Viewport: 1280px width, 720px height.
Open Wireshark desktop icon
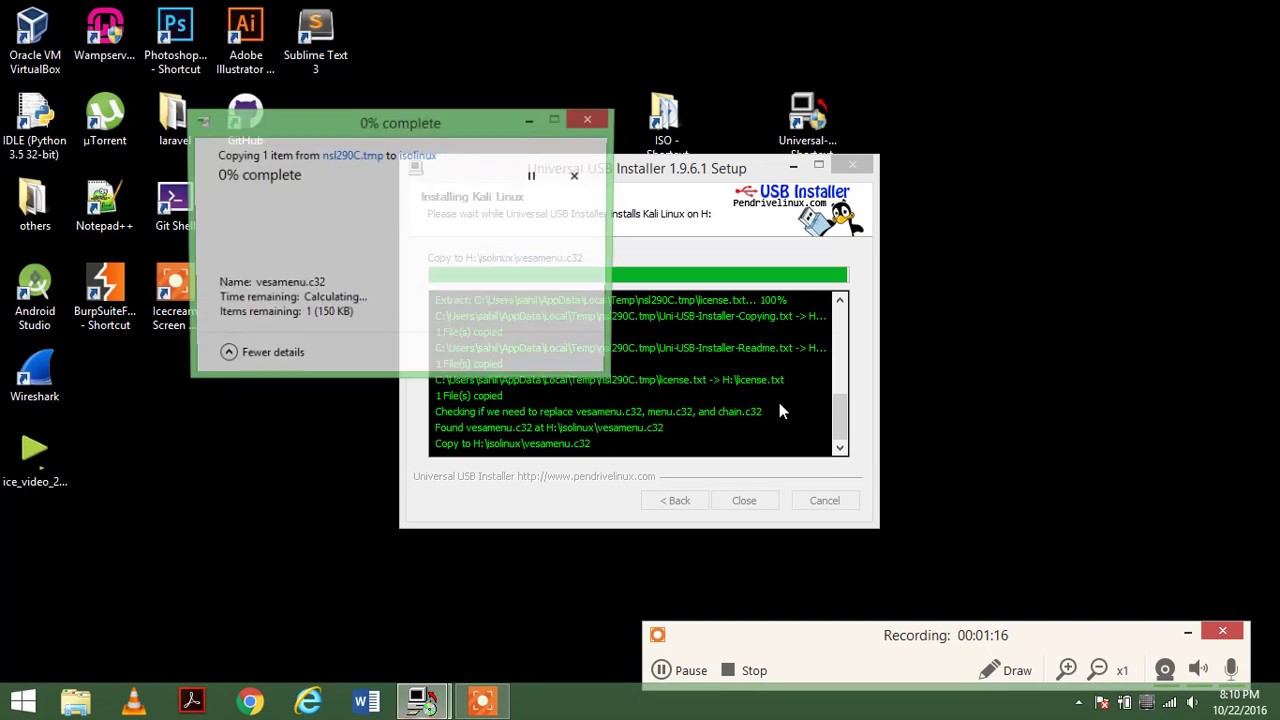[35, 376]
